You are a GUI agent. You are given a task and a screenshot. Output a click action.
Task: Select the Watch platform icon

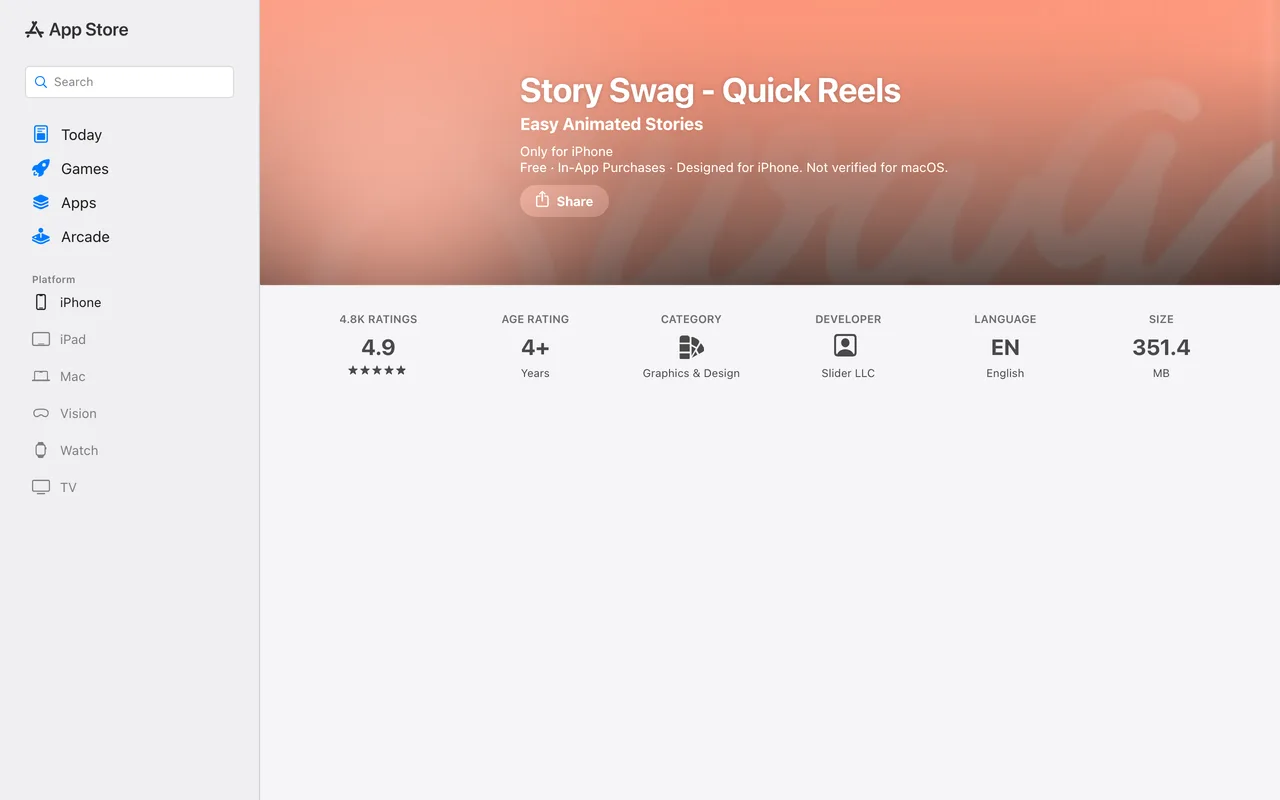click(41, 450)
